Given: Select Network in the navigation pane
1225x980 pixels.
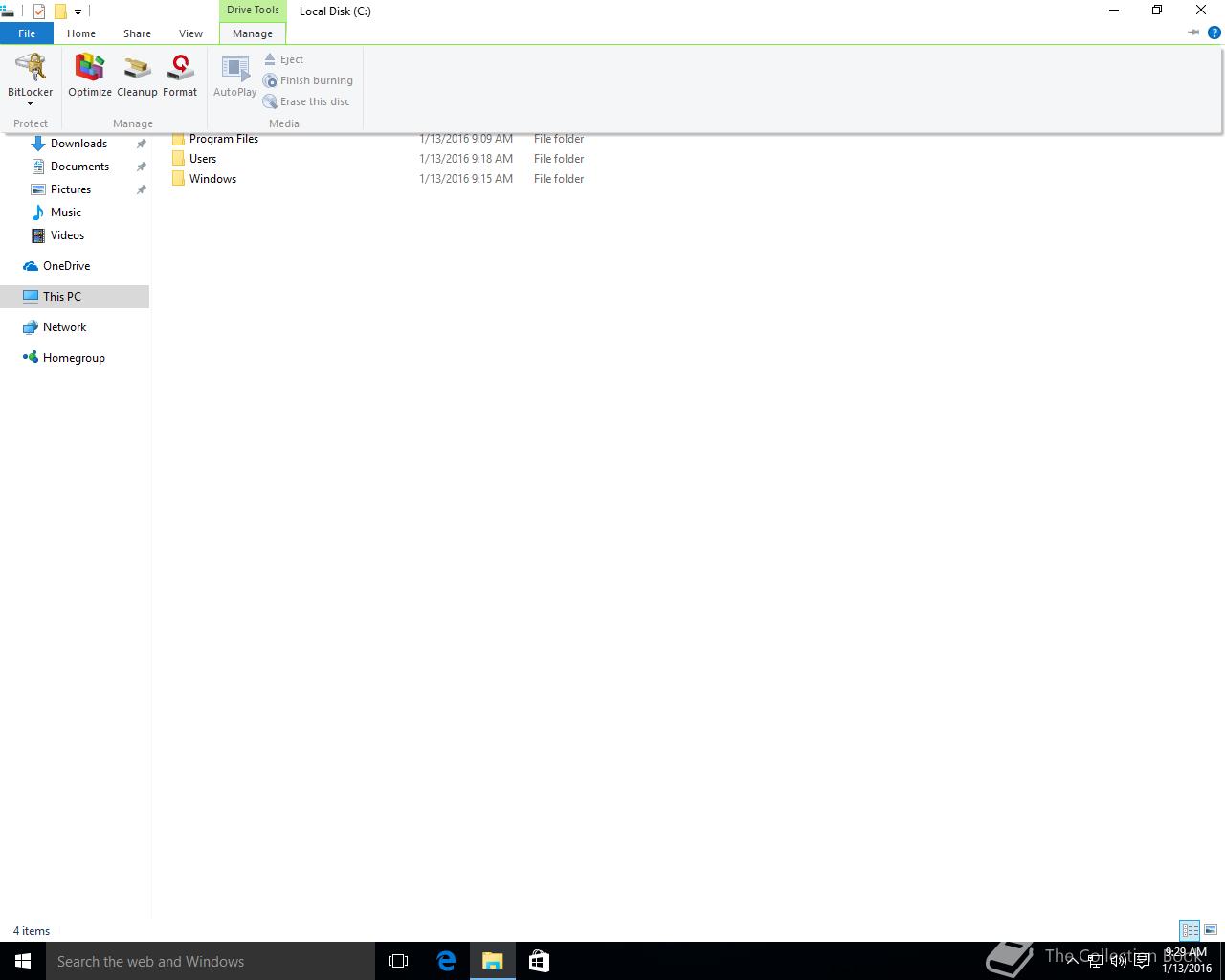Looking at the screenshot, I should (x=64, y=327).
